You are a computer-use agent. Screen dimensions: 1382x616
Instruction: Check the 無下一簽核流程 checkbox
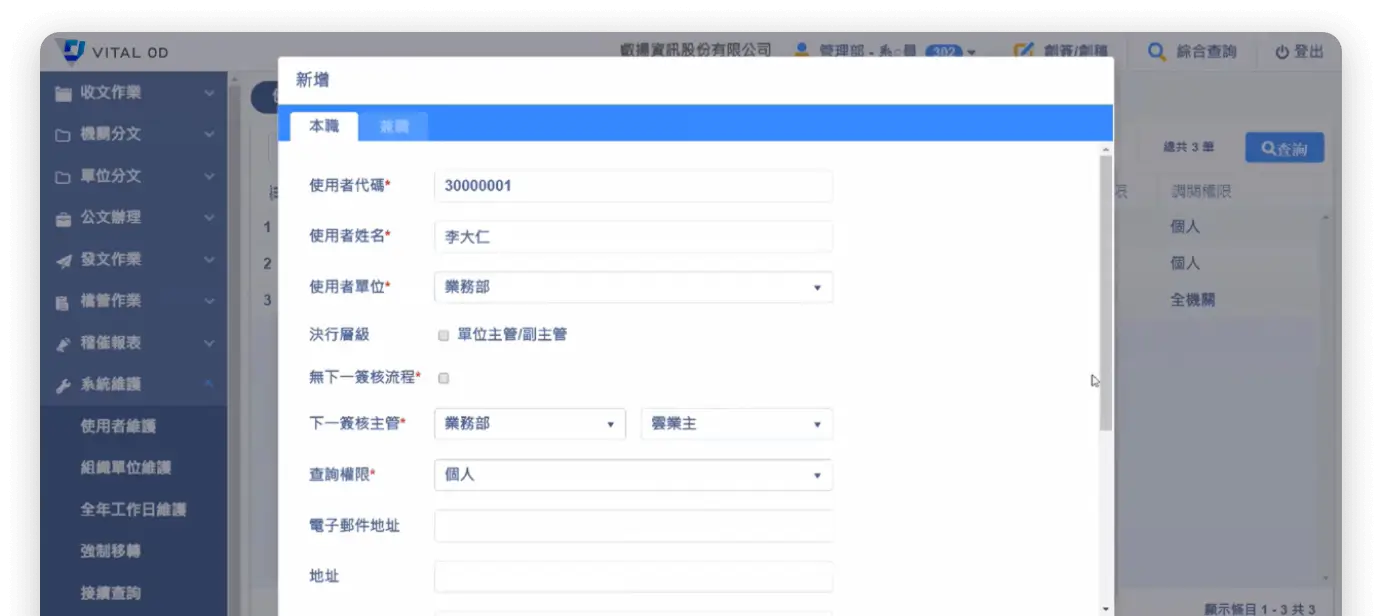(443, 378)
